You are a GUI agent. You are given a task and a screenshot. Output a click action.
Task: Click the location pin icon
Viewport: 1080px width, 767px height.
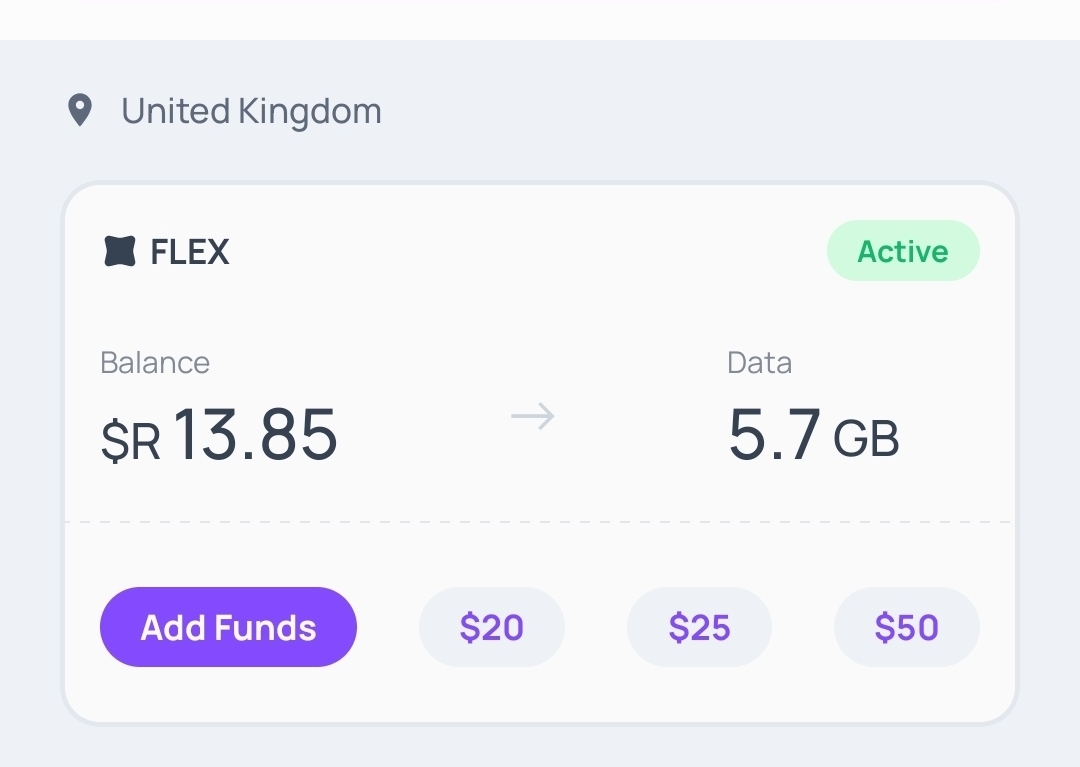80,110
